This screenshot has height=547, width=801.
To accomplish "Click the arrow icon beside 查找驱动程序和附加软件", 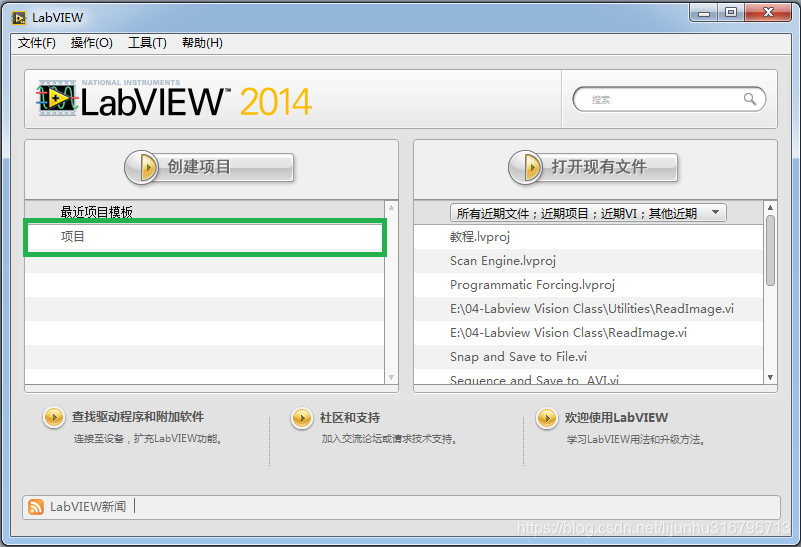I will click(54, 418).
